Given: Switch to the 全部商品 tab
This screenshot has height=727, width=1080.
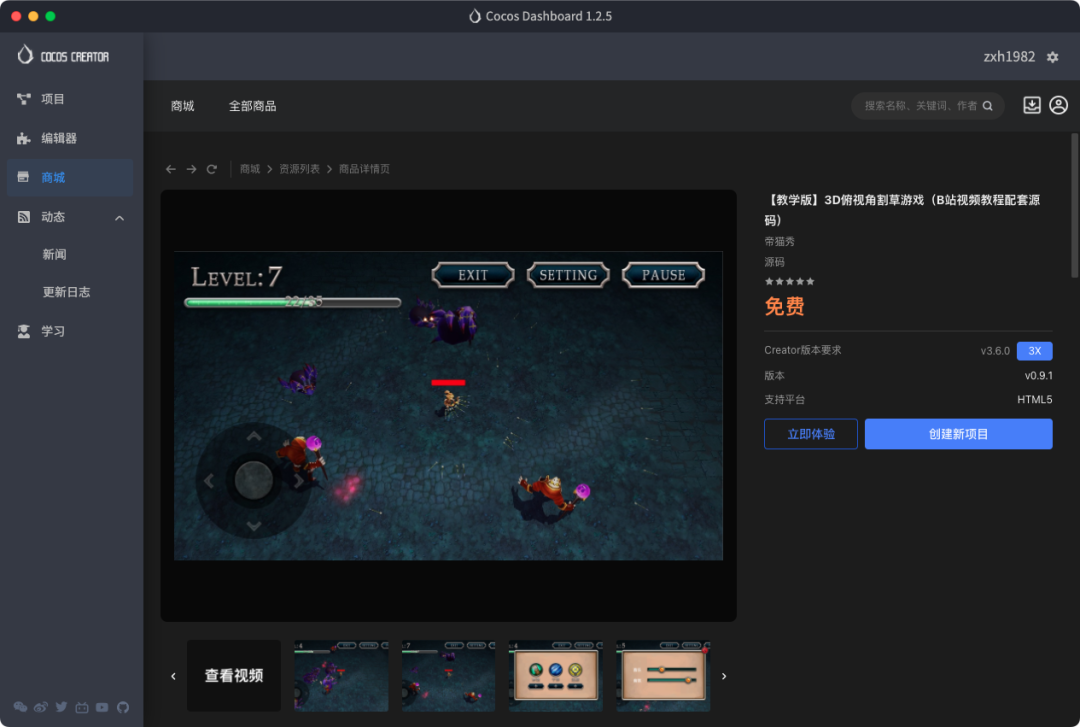Looking at the screenshot, I should pyautogui.click(x=253, y=106).
